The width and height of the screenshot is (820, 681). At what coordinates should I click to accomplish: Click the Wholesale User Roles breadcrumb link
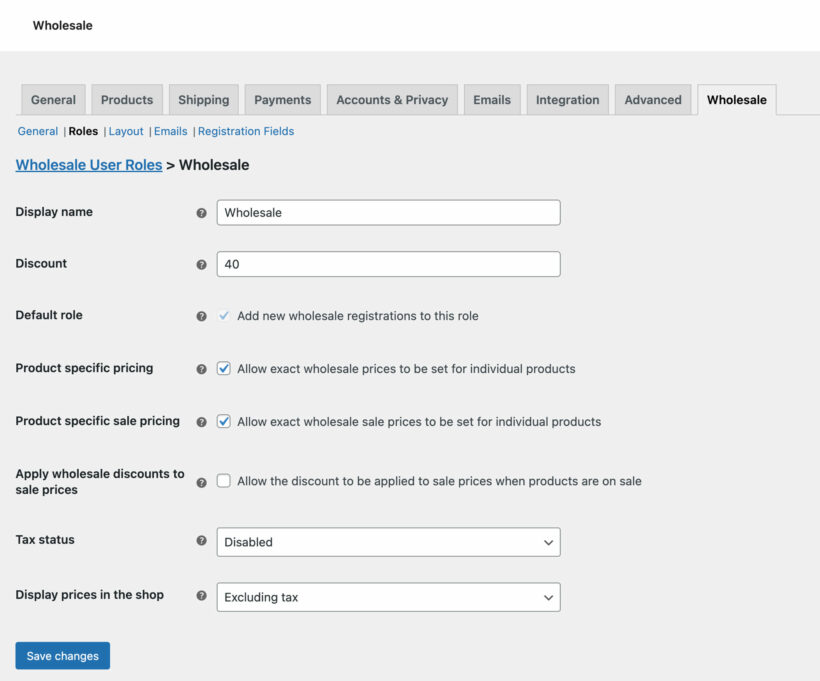point(87,164)
